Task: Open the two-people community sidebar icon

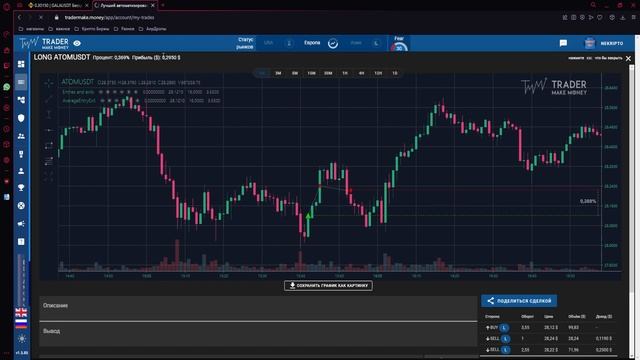Action: (21, 136)
